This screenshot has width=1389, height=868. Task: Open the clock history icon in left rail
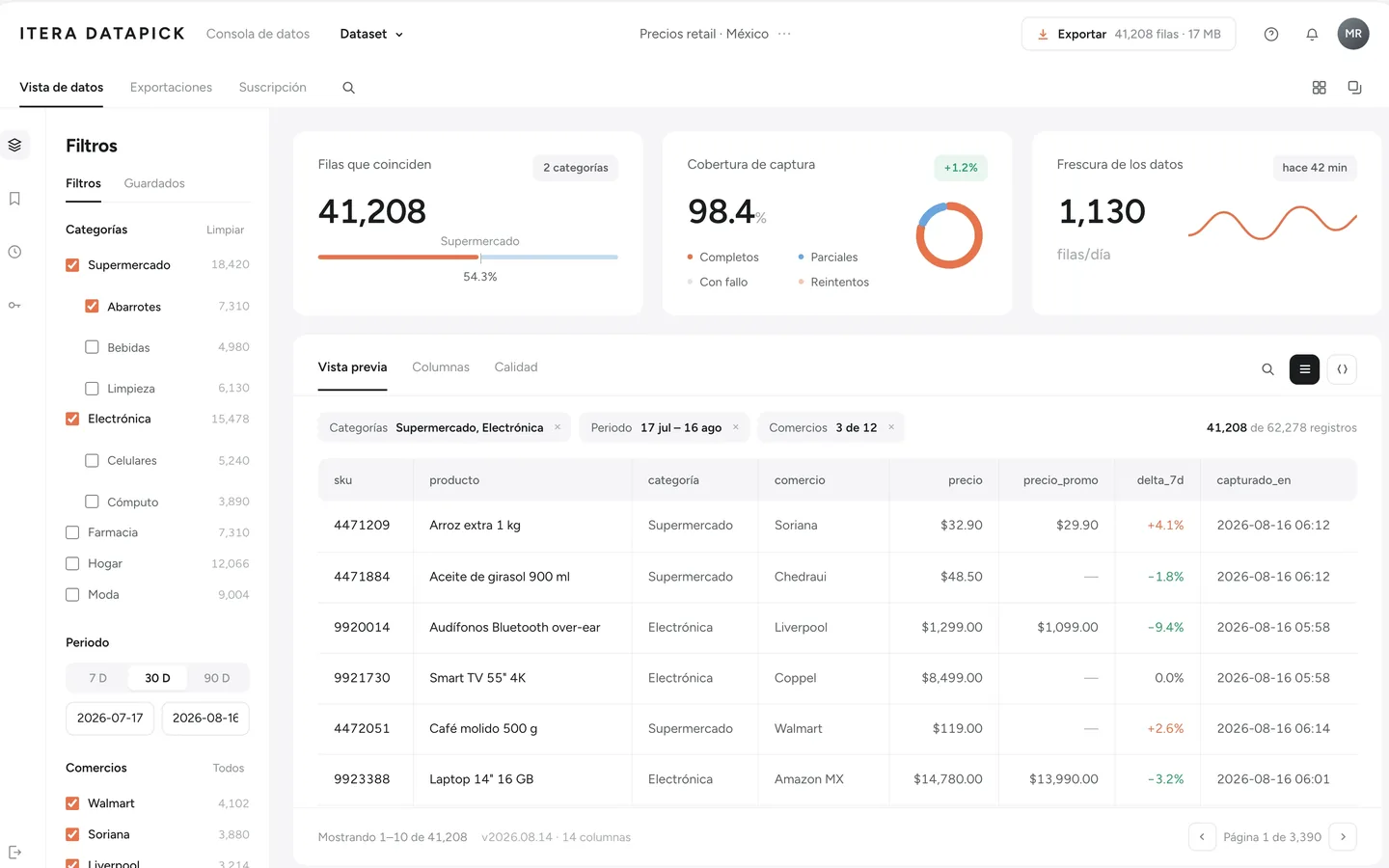coord(14,252)
